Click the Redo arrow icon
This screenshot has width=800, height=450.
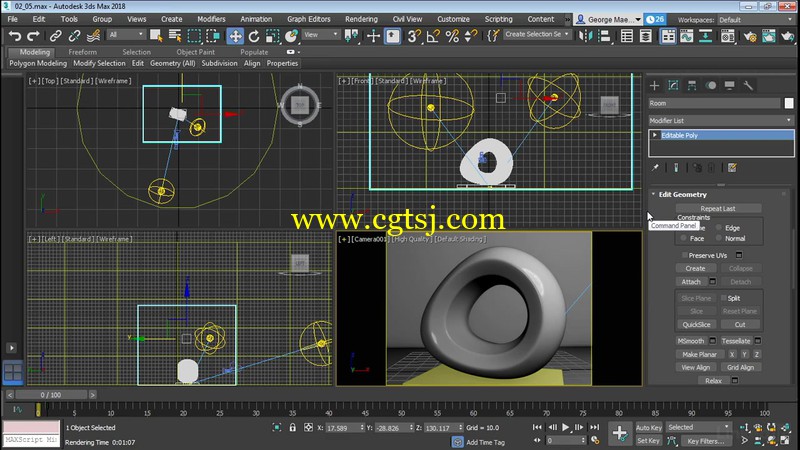(33, 36)
